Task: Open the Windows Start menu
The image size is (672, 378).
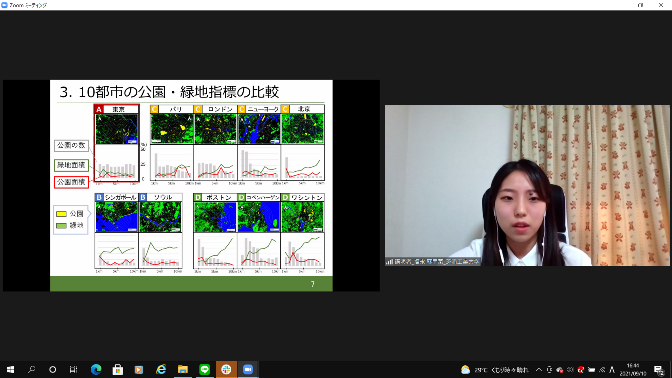Action: point(10,369)
